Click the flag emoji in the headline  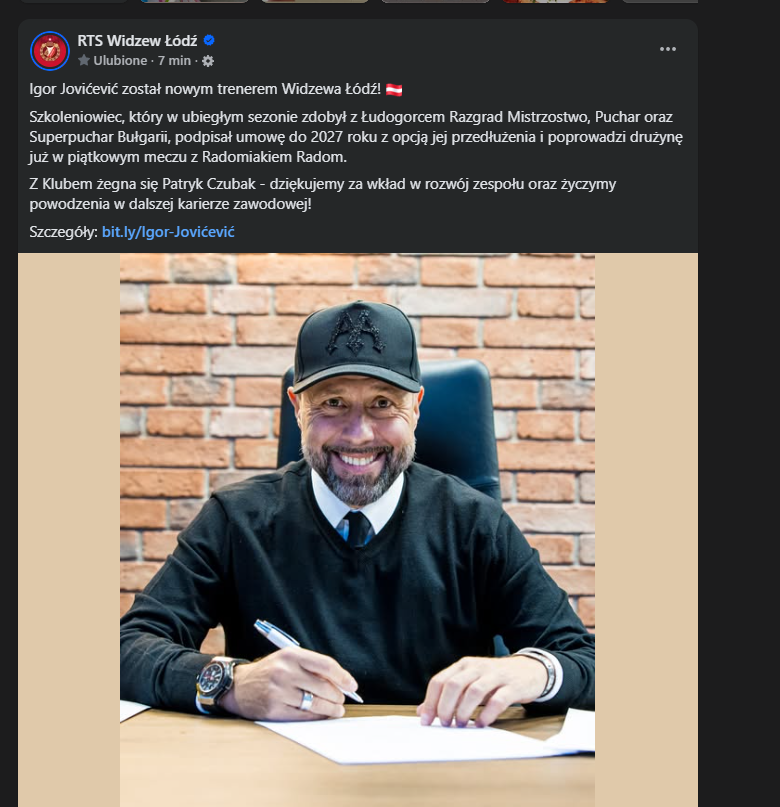(x=393, y=90)
